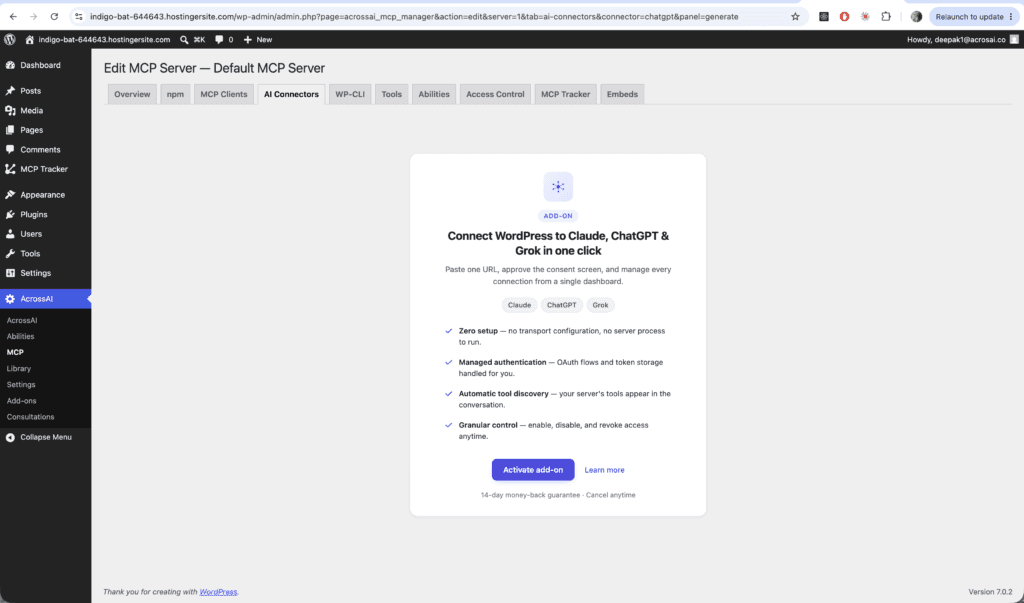Open the Consultations submenu link
Viewport: 1024px width, 603px height.
31,417
